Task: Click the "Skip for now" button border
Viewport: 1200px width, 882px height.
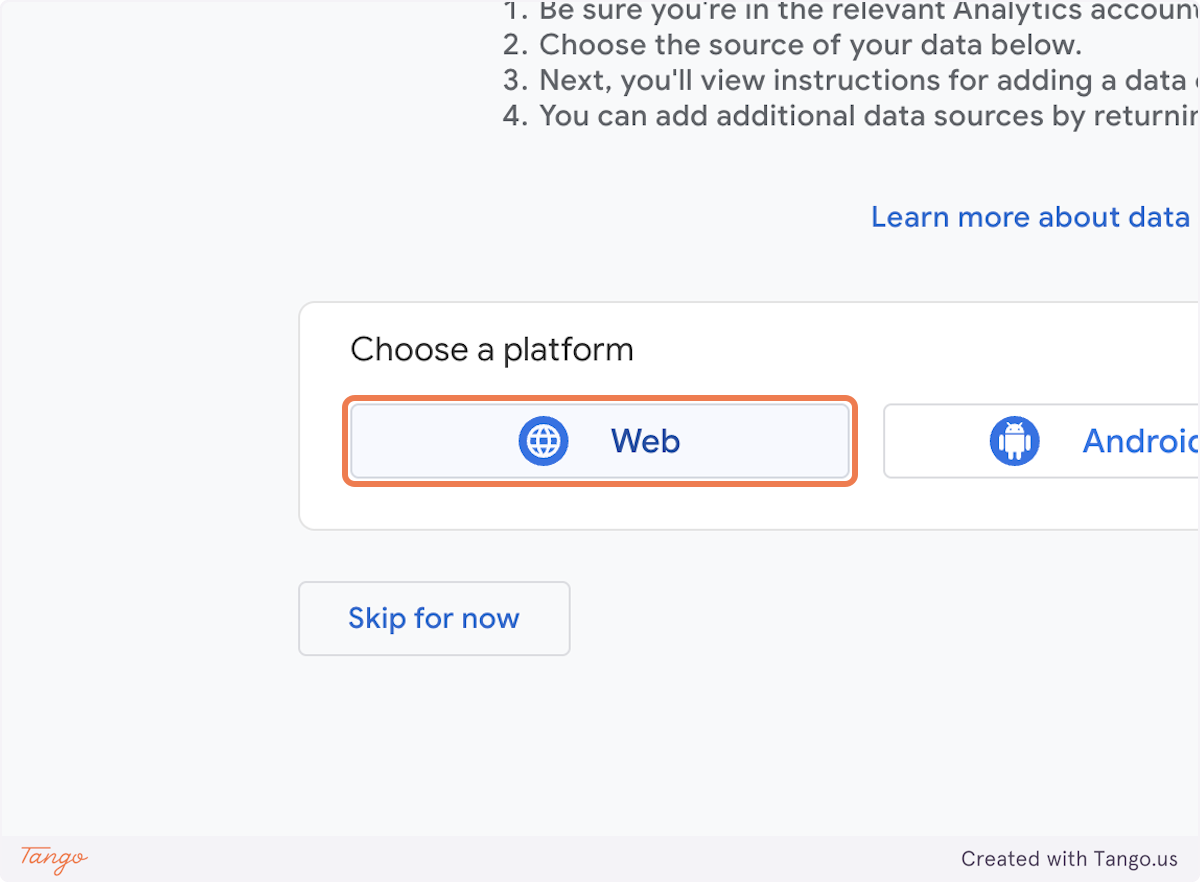Action: click(433, 585)
